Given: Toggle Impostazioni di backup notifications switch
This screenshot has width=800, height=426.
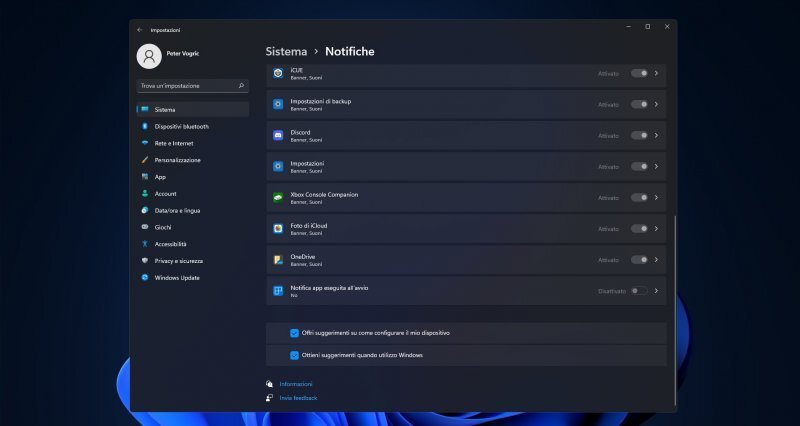Looking at the screenshot, I should [639, 105].
